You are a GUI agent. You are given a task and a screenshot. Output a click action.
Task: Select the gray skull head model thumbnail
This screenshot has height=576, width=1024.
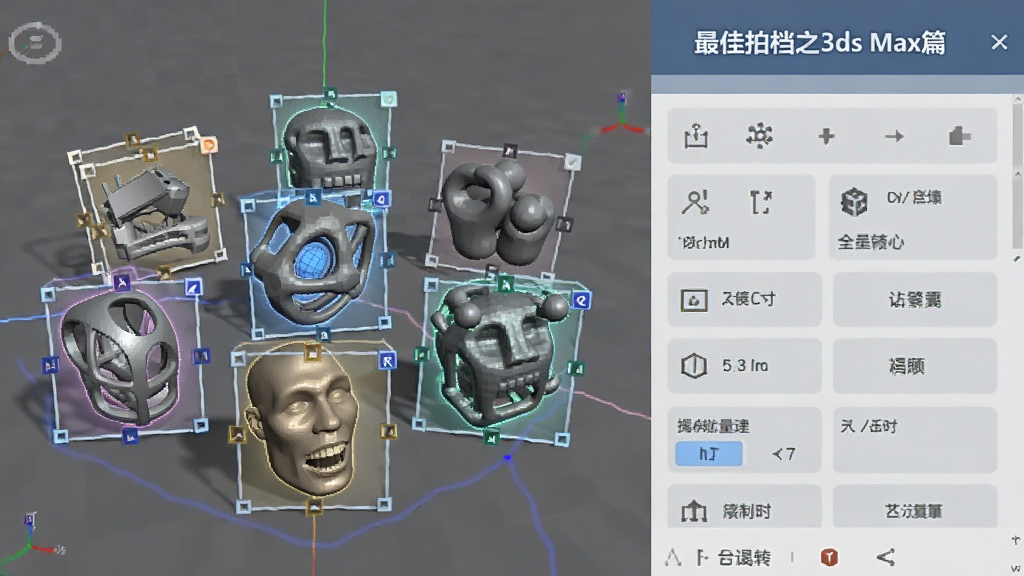(x=331, y=149)
